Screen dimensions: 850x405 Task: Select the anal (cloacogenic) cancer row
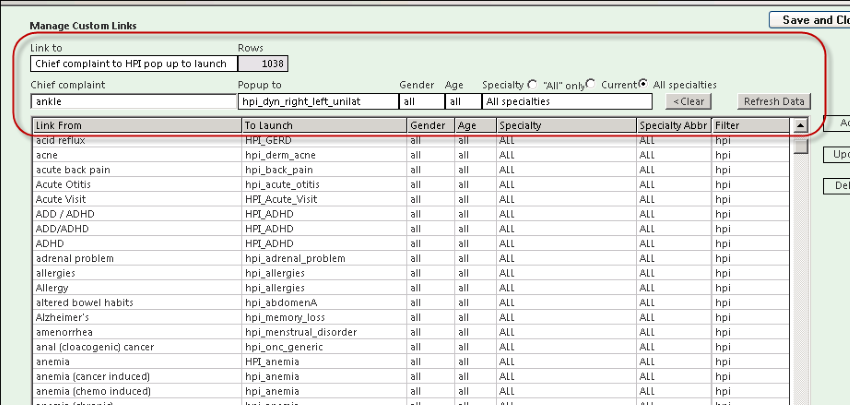(411, 346)
